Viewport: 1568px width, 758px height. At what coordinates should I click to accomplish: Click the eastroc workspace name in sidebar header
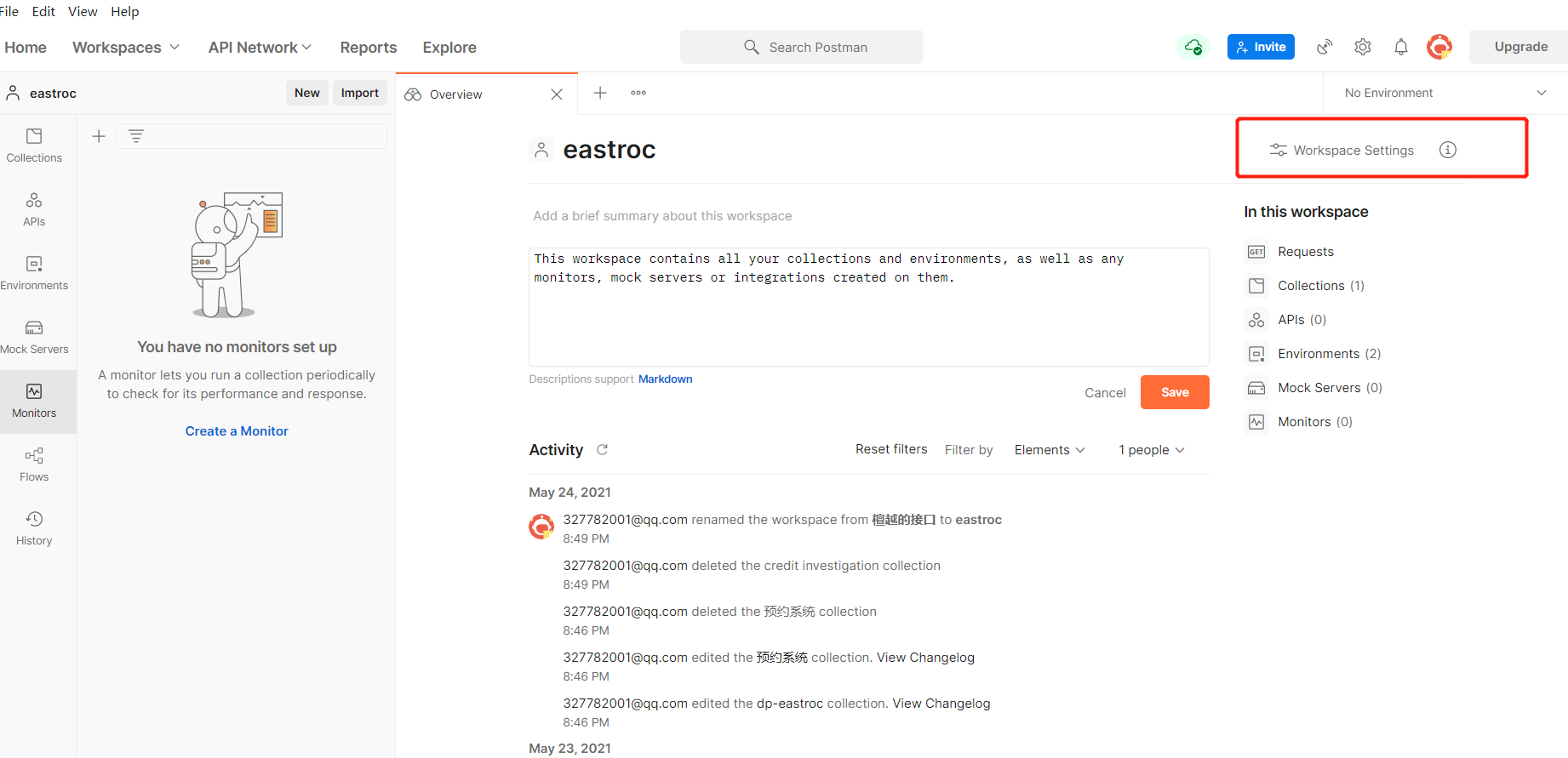pos(53,94)
